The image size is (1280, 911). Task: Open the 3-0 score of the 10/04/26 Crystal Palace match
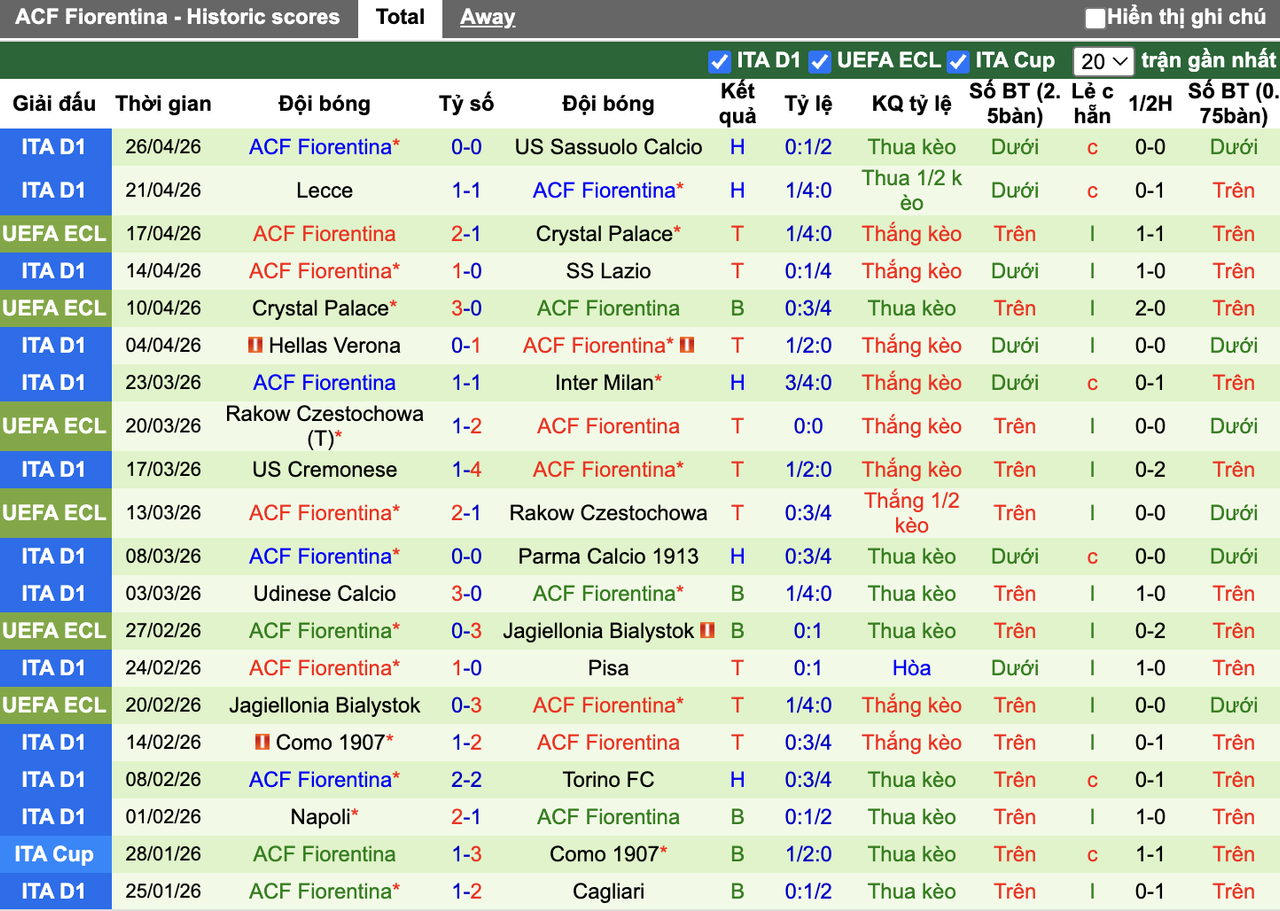466,308
